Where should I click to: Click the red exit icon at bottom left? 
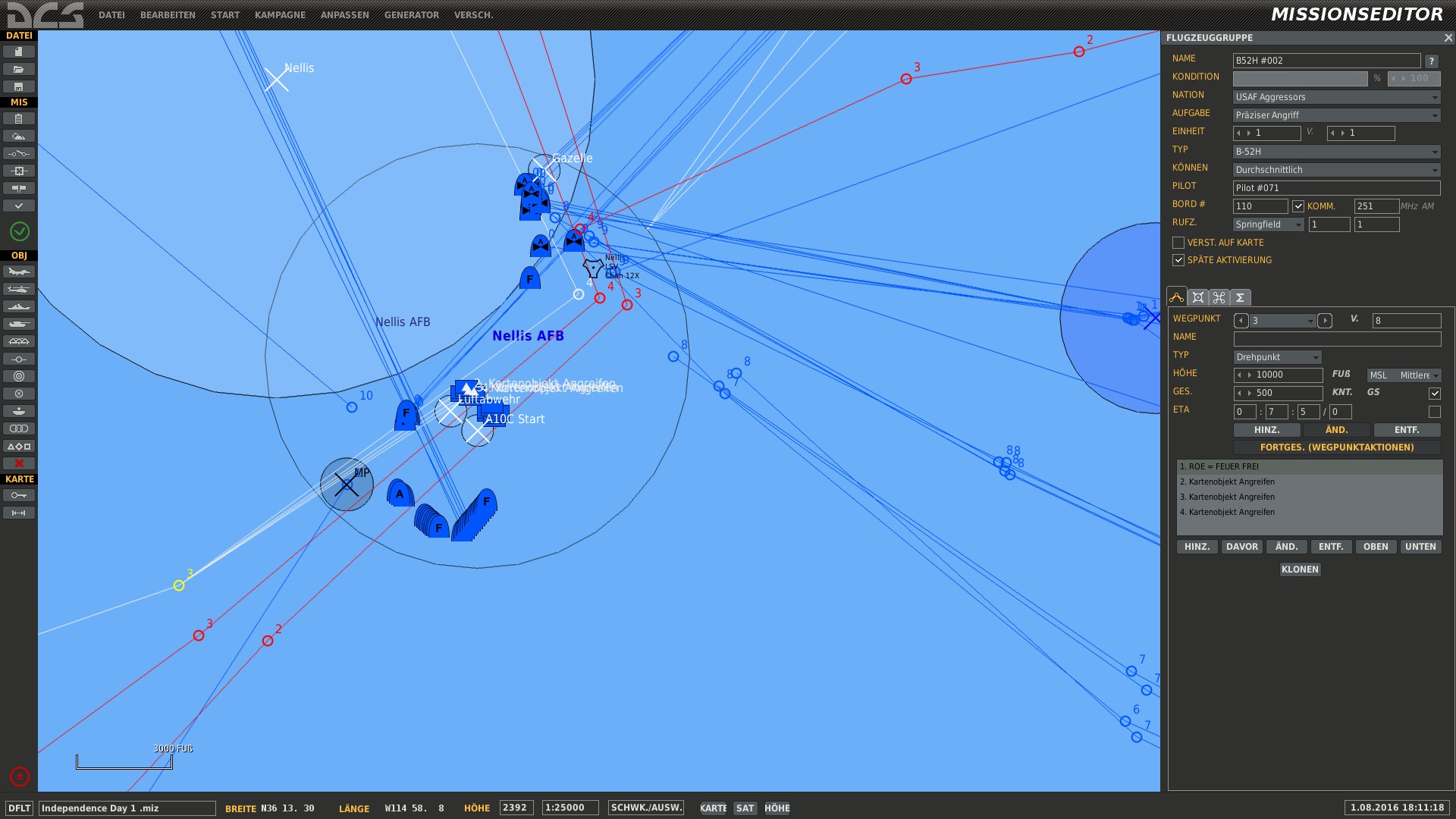(x=20, y=777)
